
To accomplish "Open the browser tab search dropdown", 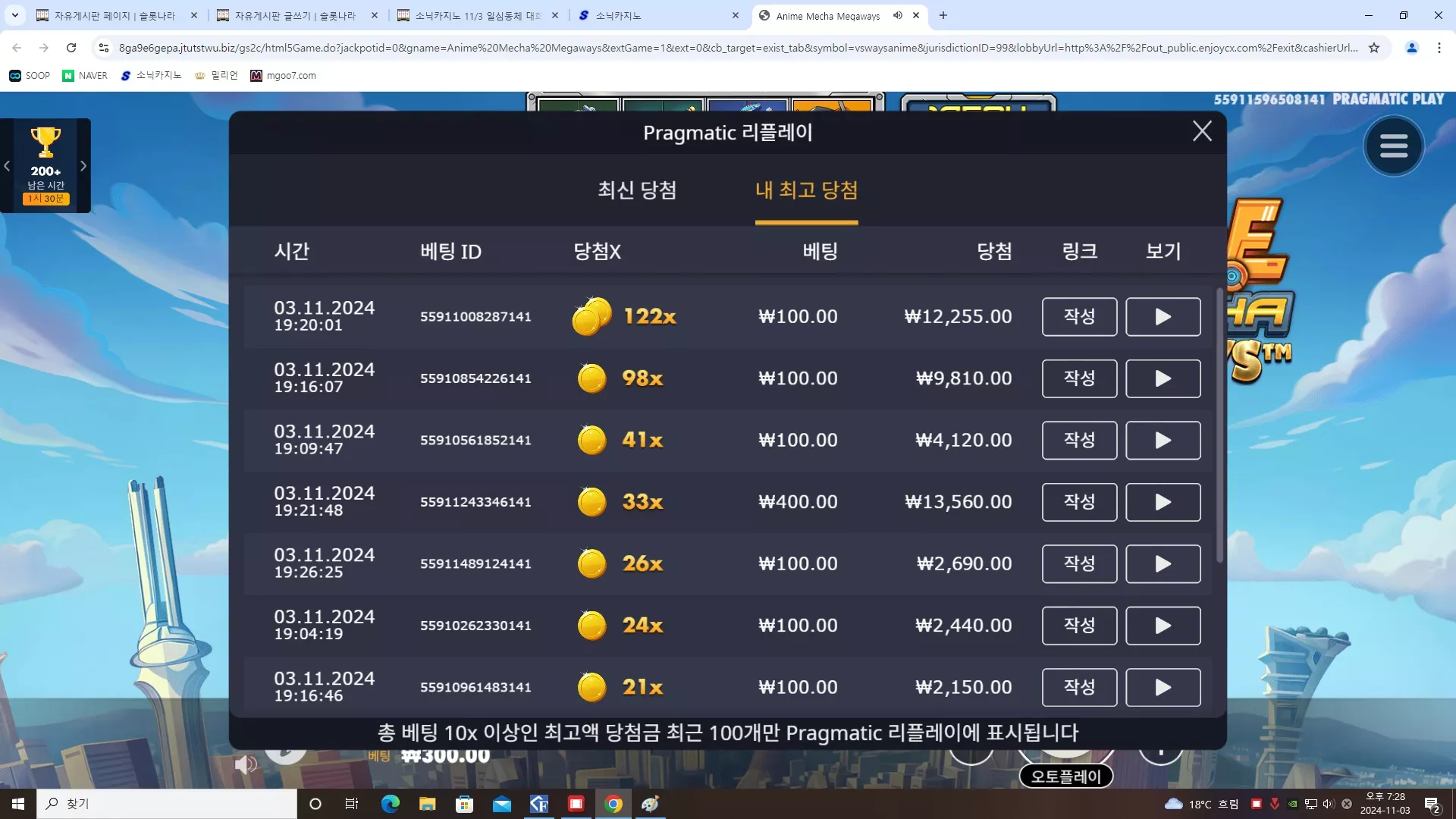I will tap(15, 15).
